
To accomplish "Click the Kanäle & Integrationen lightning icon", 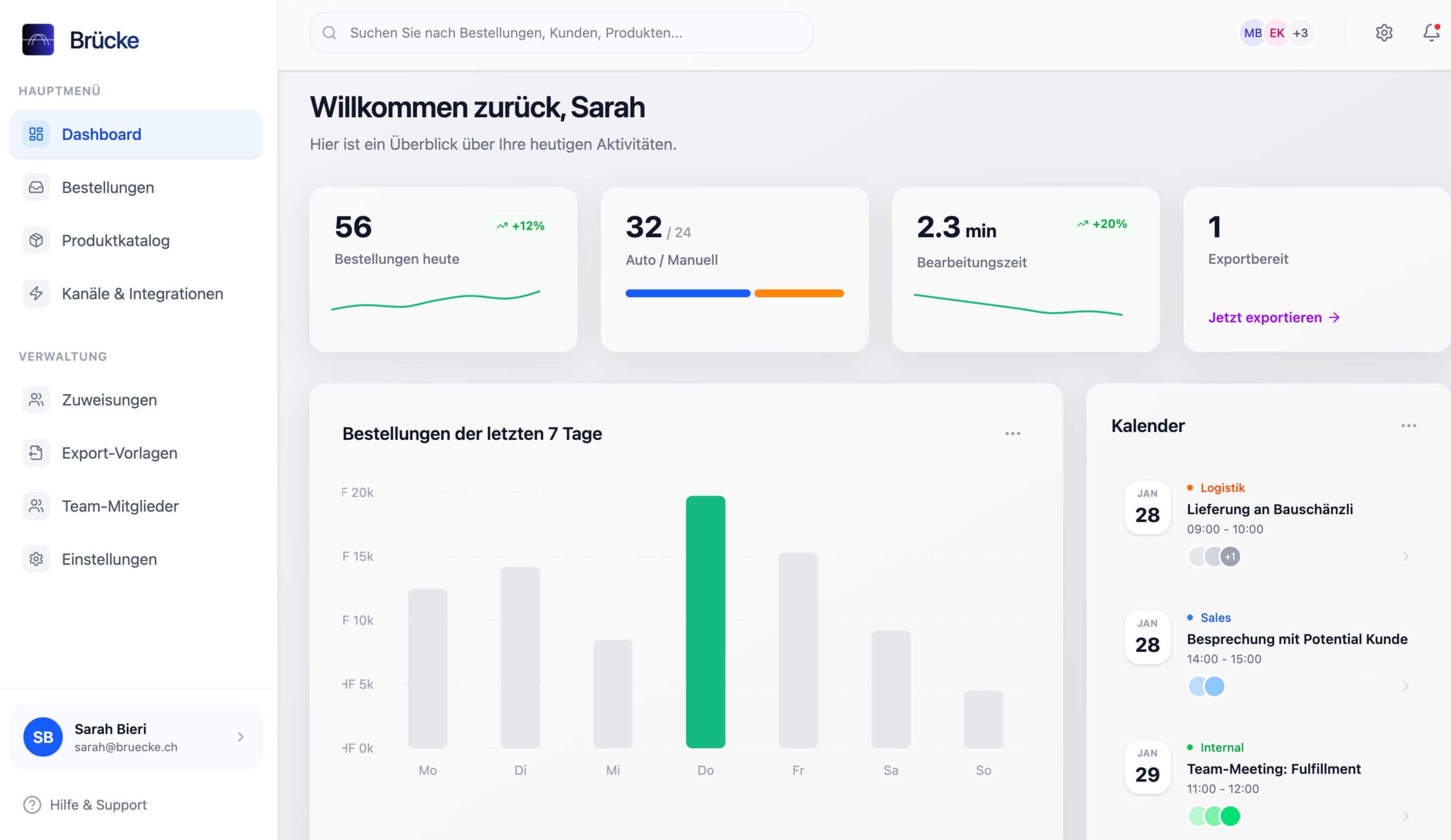I will click(36, 294).
